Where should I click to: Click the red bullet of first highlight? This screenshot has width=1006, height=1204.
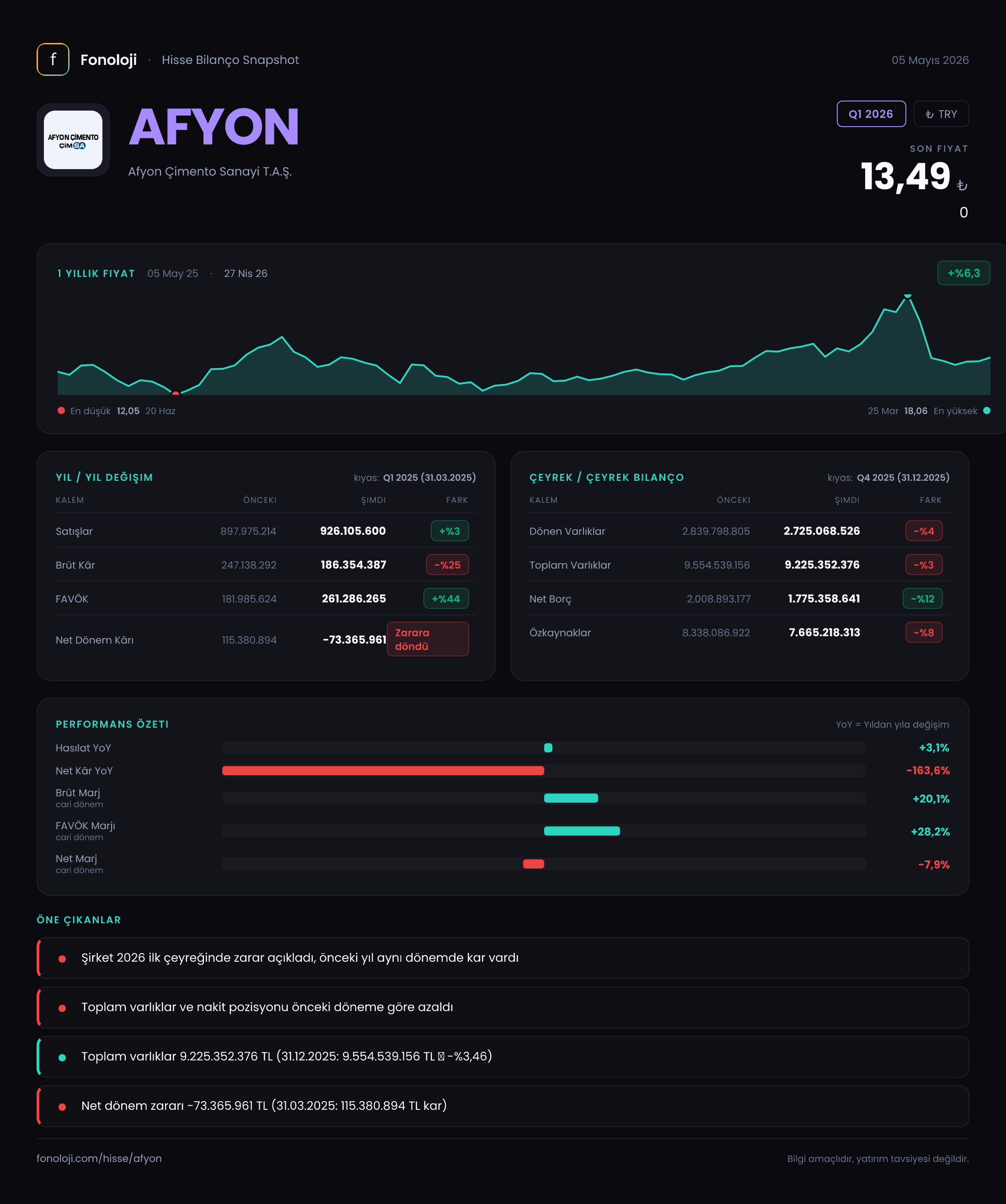(62, 959)
